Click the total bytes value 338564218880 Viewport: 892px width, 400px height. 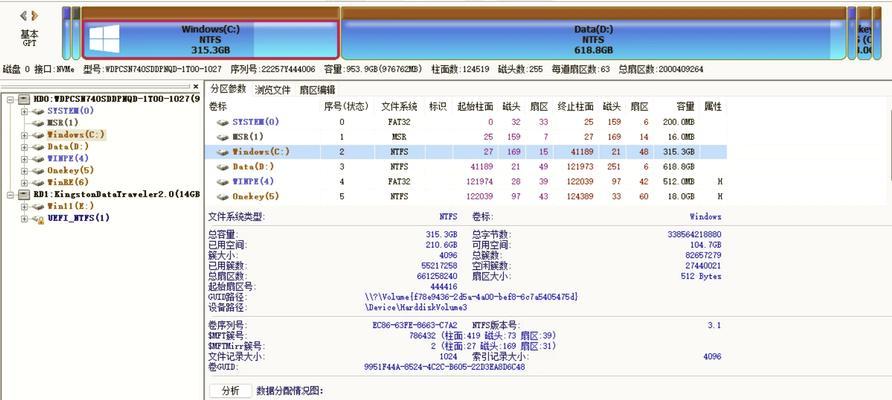tap(695, 234)
